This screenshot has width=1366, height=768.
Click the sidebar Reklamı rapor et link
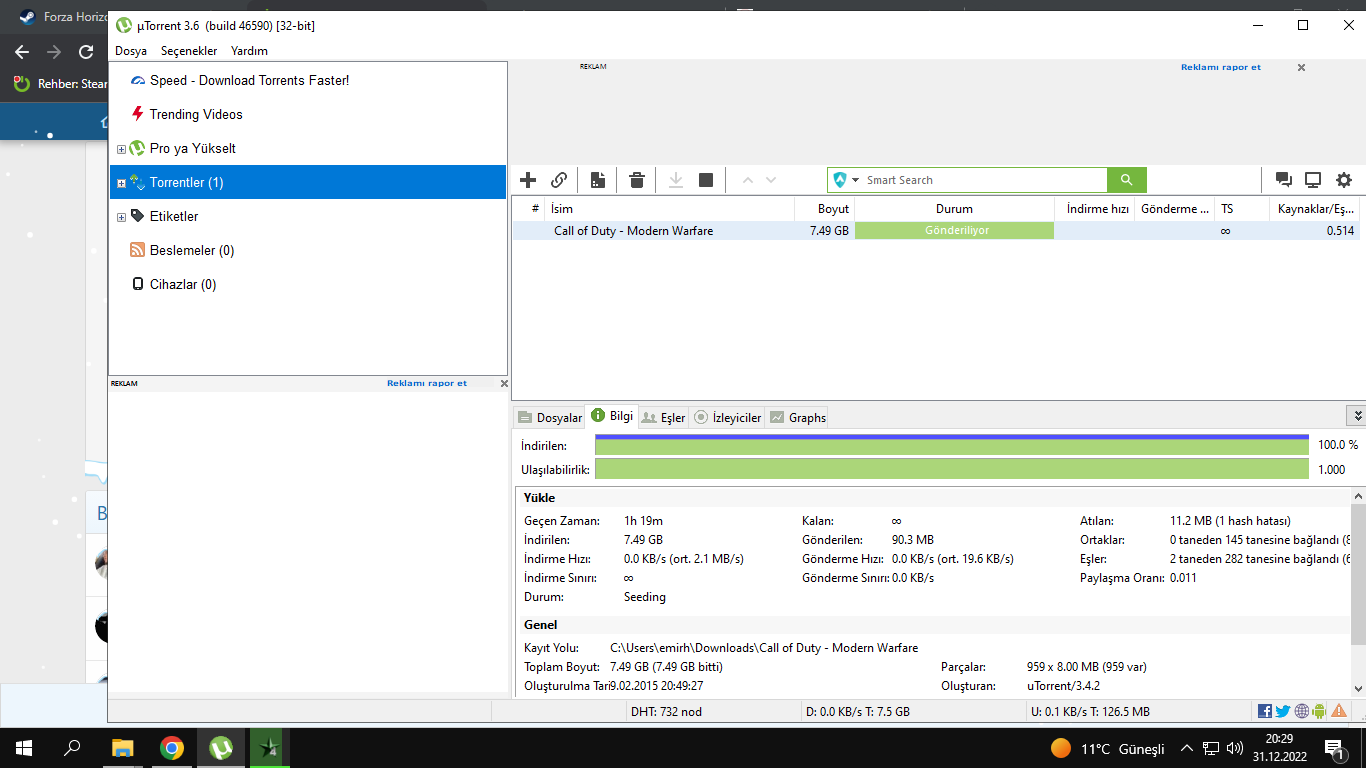[427, 383]
